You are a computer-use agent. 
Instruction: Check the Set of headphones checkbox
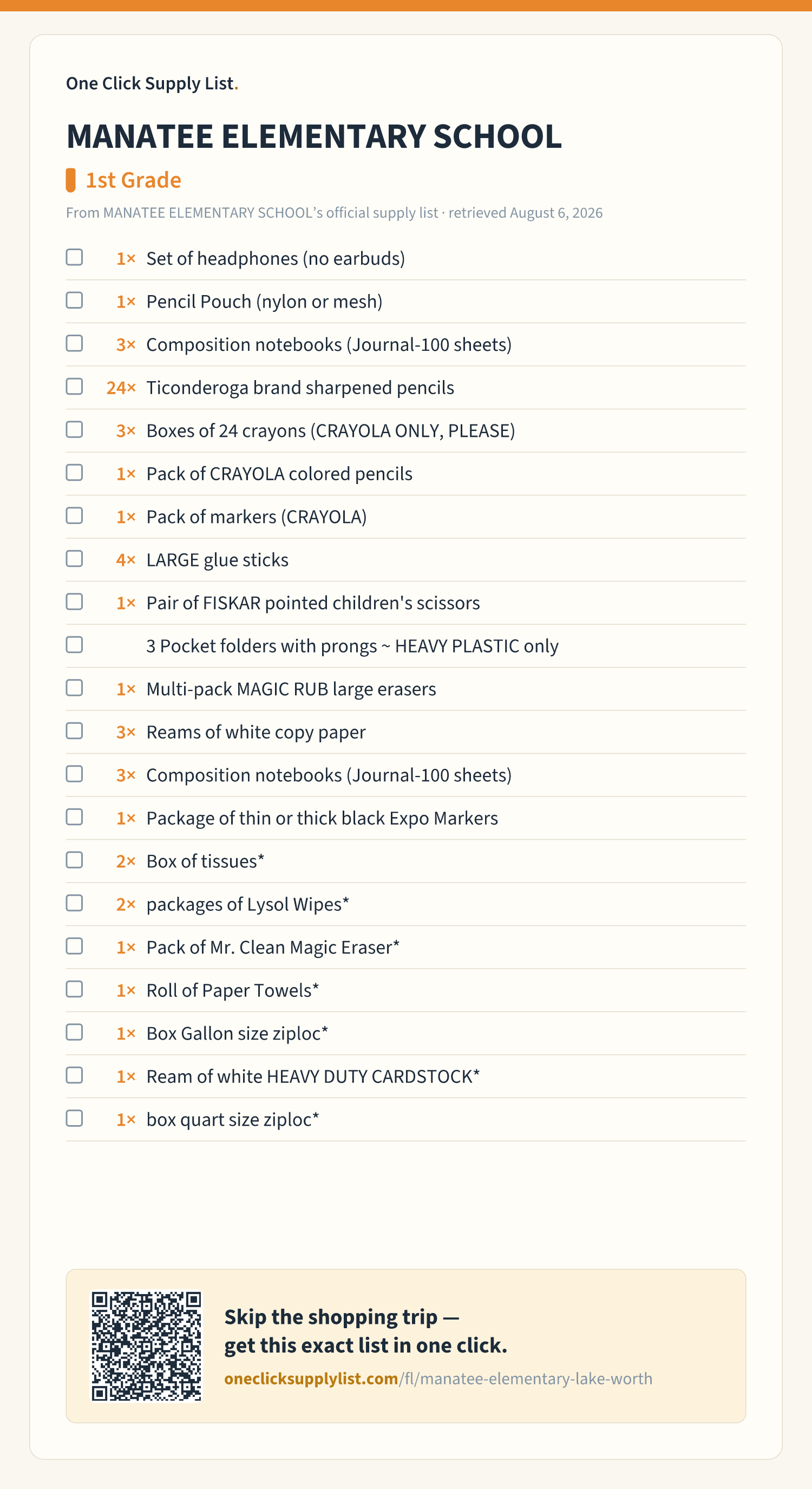74,257
